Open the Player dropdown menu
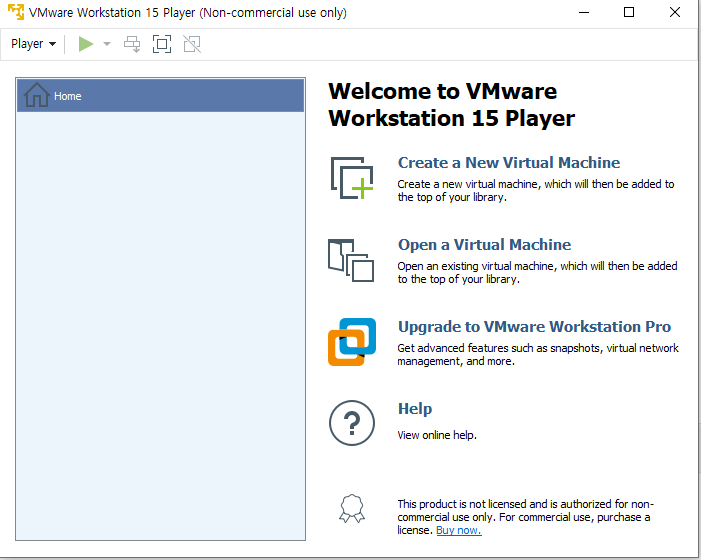Screen dimensions: 701x560 coord(33,44)
